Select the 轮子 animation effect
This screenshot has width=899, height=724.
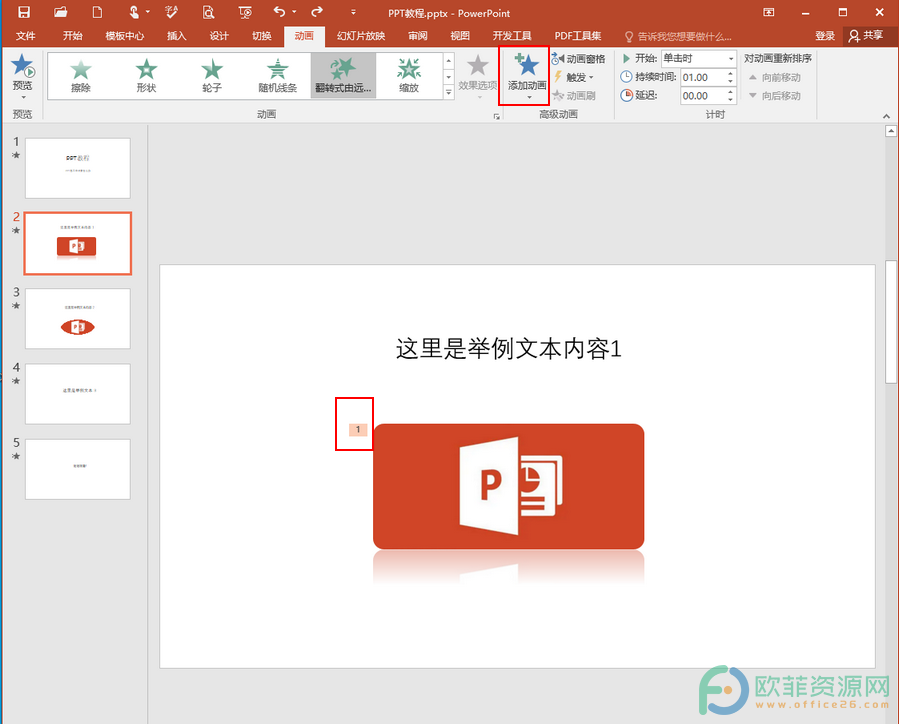tap(212, 76)
